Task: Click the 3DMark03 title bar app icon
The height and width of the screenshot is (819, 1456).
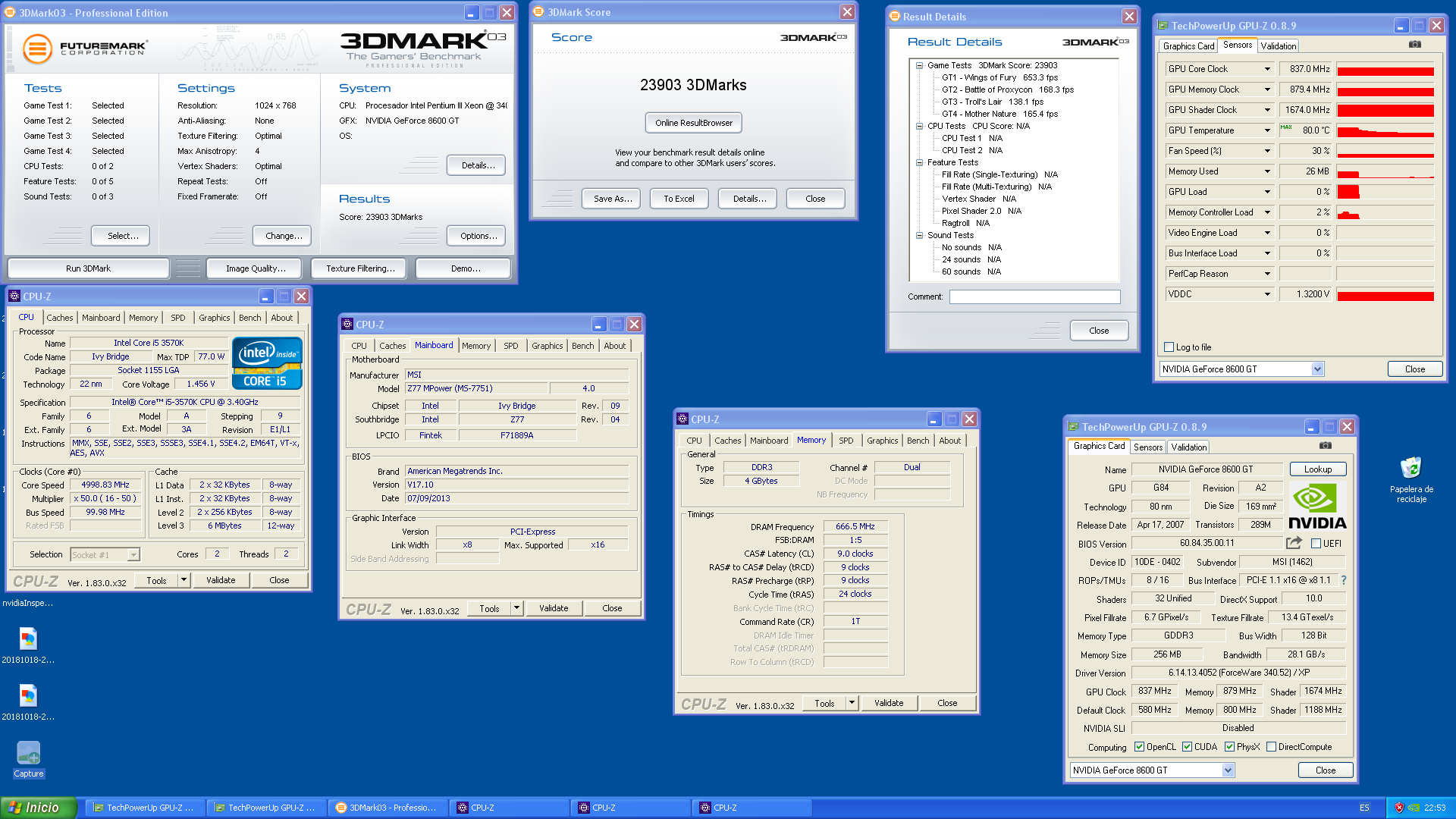Action: pyautogui.click(x=11, y=13)
